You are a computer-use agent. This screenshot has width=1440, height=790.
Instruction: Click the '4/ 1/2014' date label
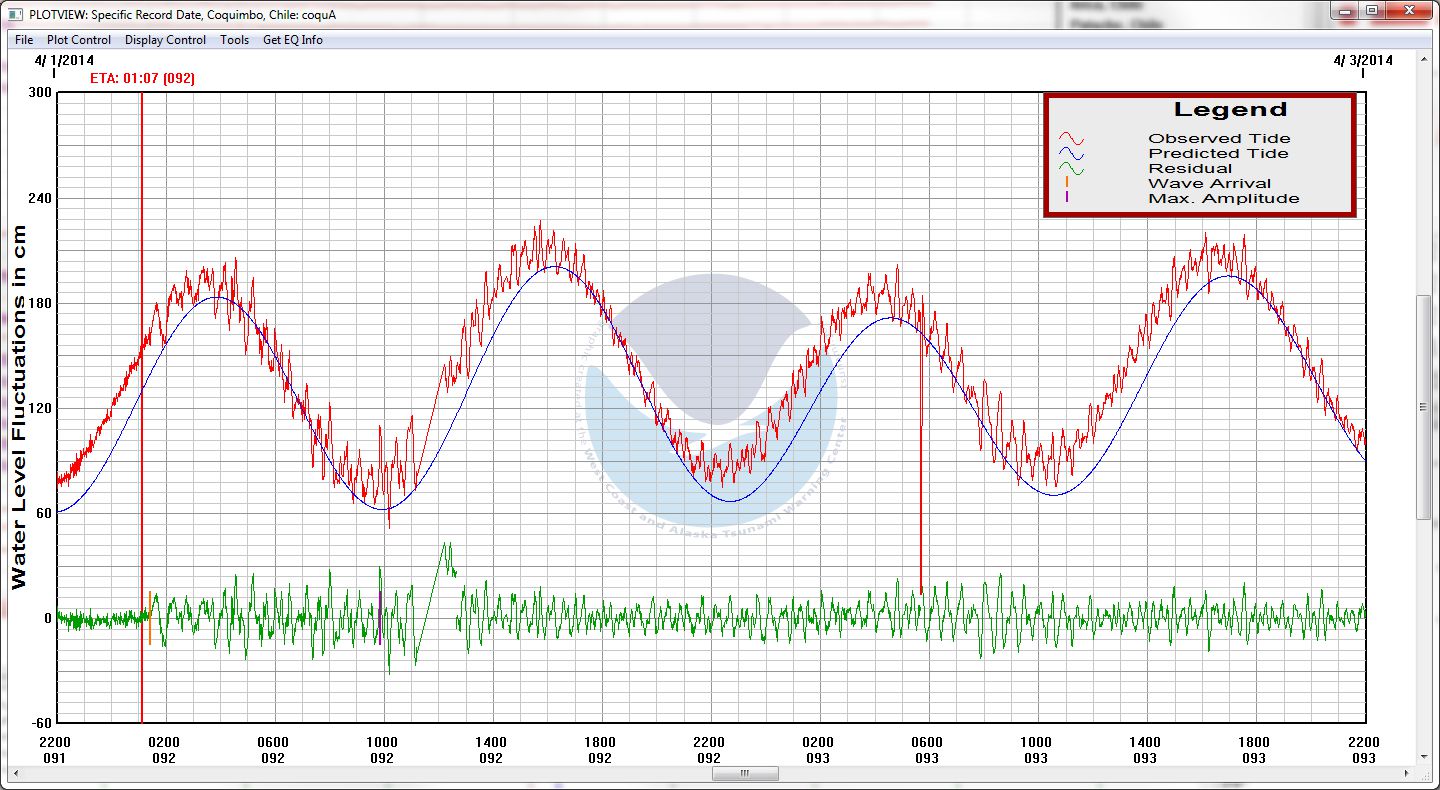(64, 60)
